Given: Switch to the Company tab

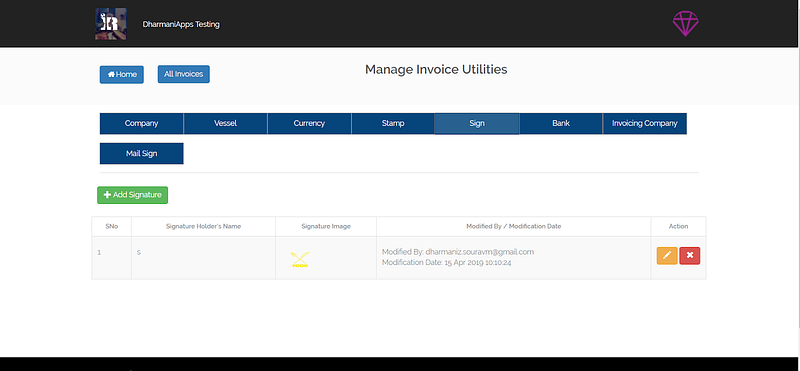Looking at the screenshot, I should 141,123.
